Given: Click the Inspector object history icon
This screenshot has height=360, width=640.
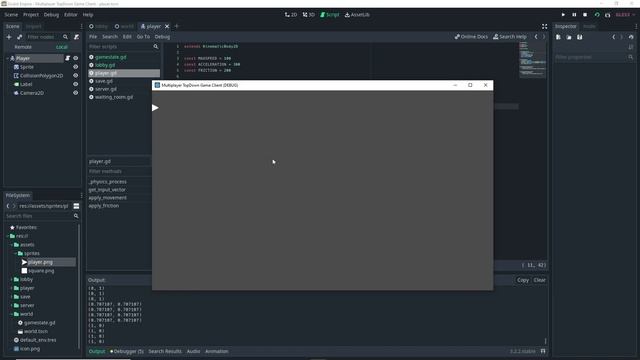Looking at the screenshot, I should 631,37.
